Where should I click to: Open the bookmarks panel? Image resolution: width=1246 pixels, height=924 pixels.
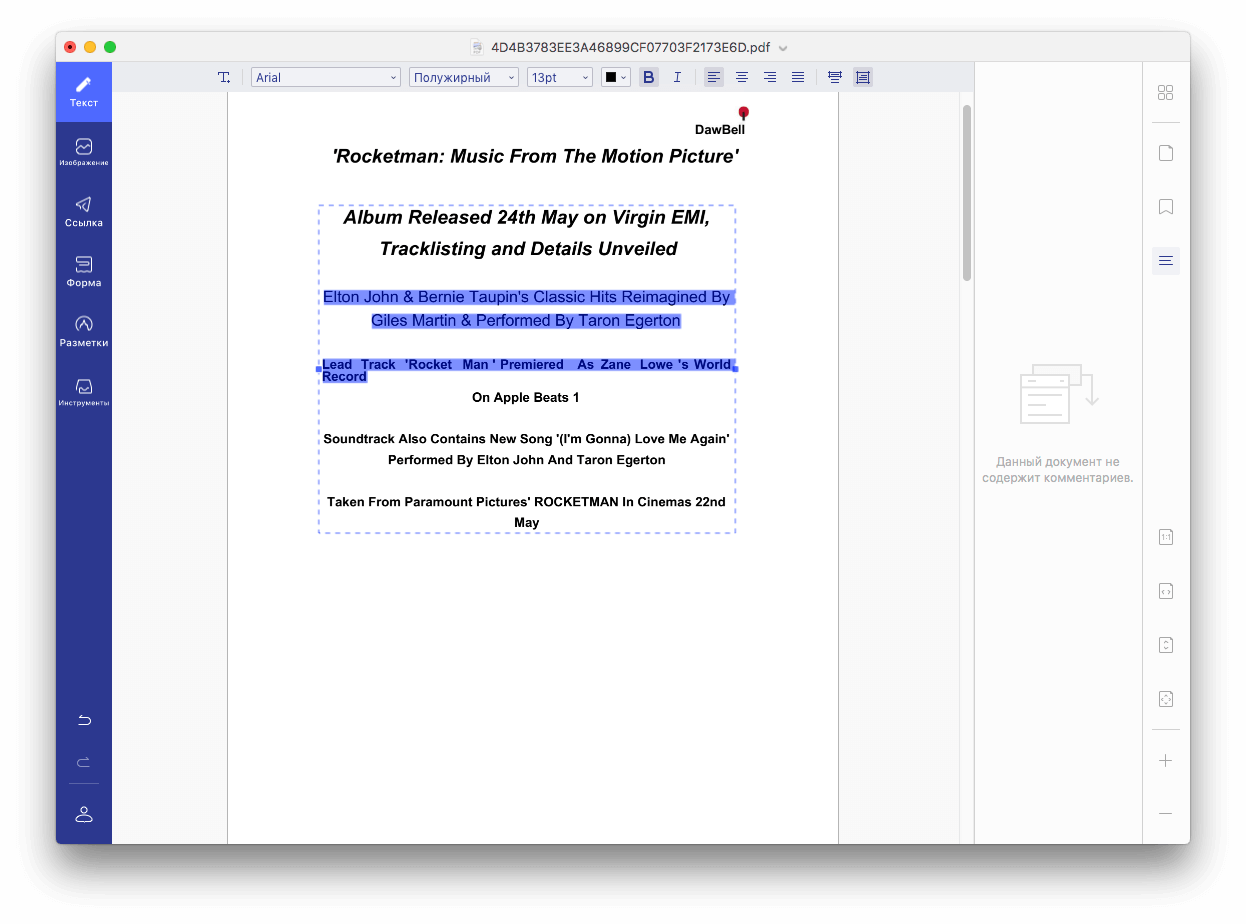1165,206
